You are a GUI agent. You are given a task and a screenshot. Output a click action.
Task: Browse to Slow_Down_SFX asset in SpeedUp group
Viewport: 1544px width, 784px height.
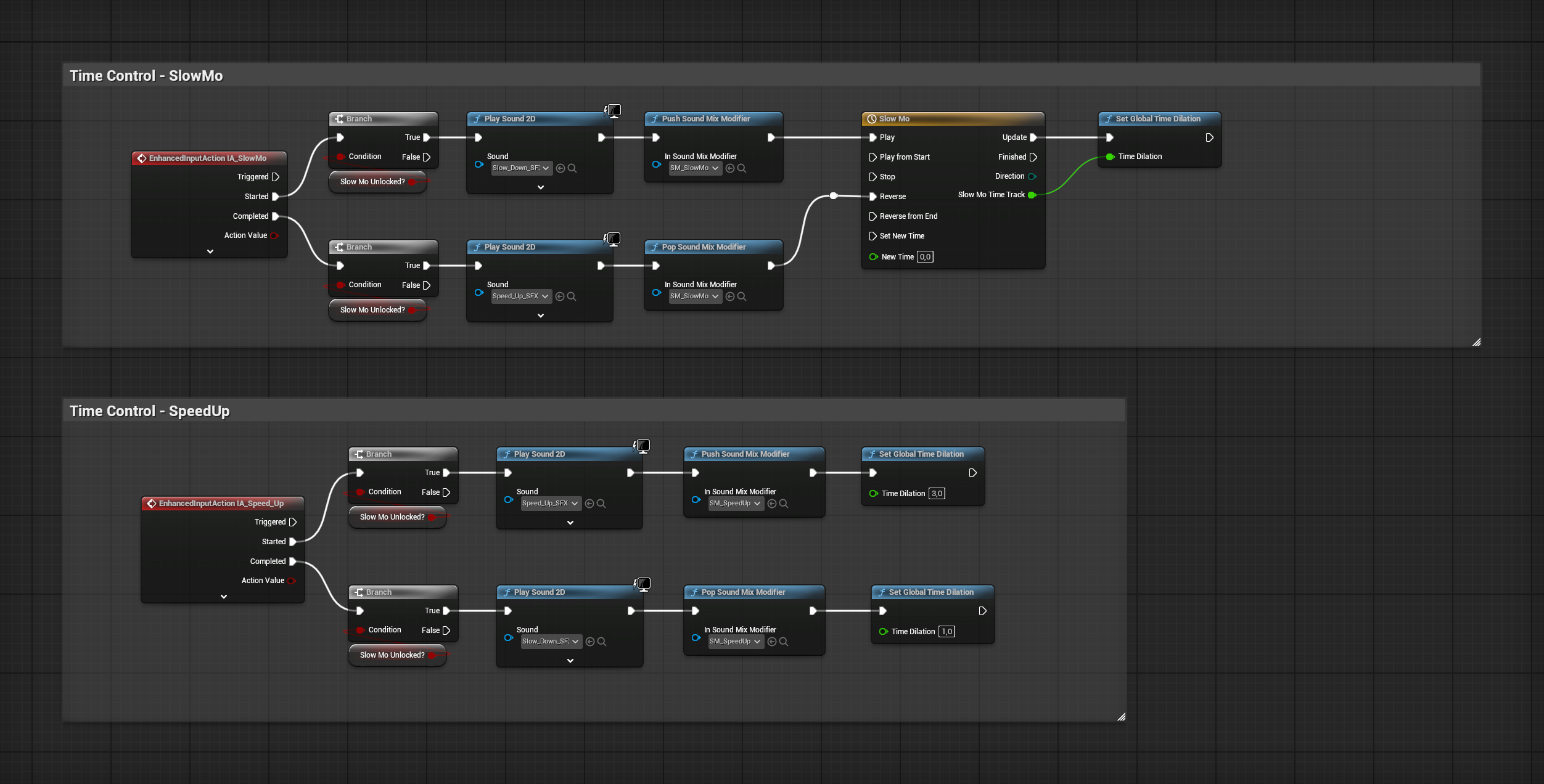click(602, 642)
